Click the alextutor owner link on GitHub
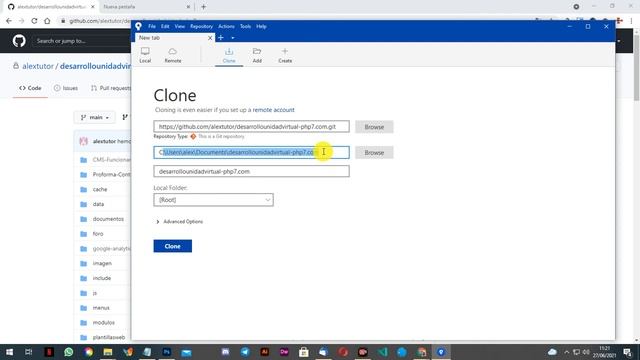This screenshot has width=640, height=360. [38, 66]
